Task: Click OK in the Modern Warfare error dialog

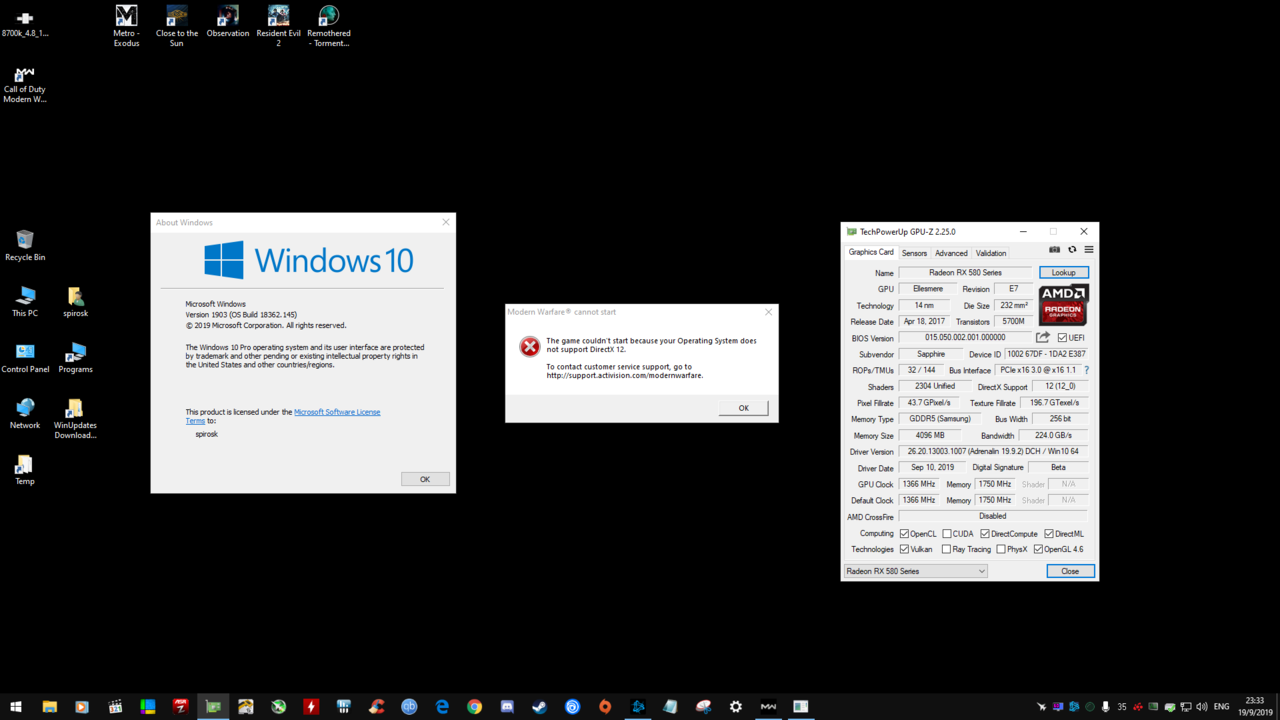Action: pos(743,408)
